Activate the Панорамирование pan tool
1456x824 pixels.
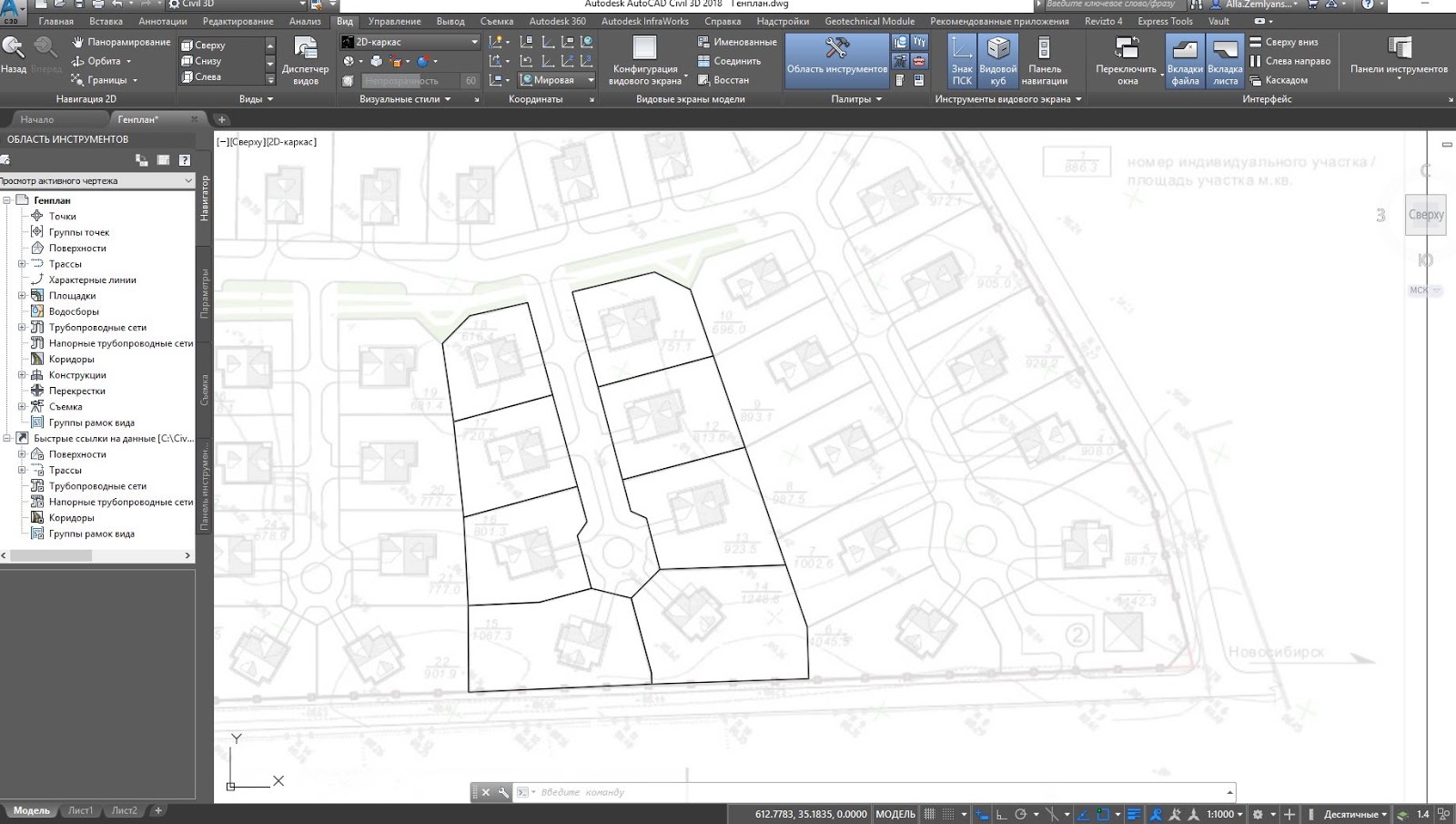[x=120, y=42]
